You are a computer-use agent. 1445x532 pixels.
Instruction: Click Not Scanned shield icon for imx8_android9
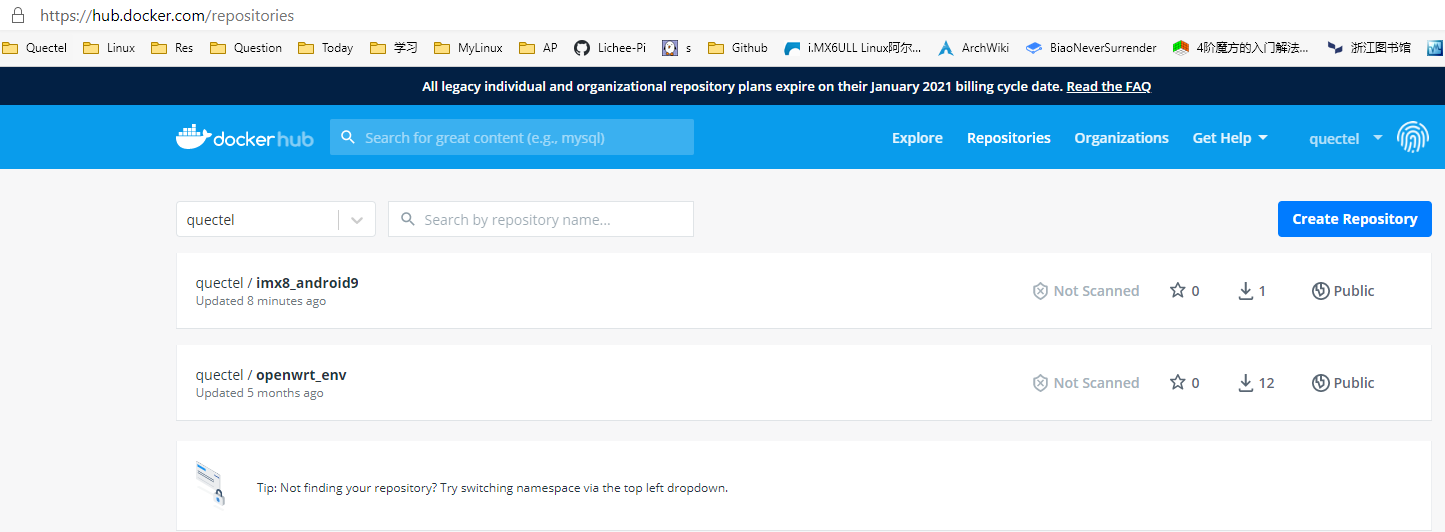tap(1040, 291)
